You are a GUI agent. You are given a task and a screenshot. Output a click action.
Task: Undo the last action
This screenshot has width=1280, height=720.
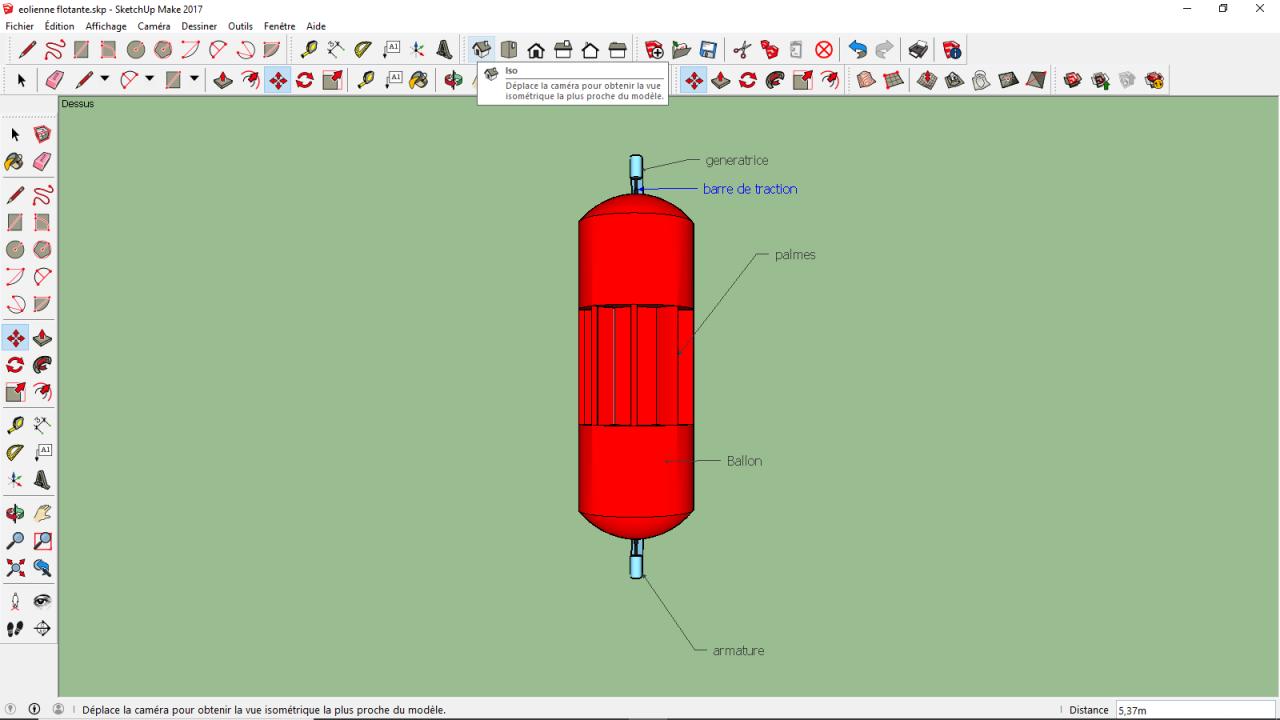[858, 50]
